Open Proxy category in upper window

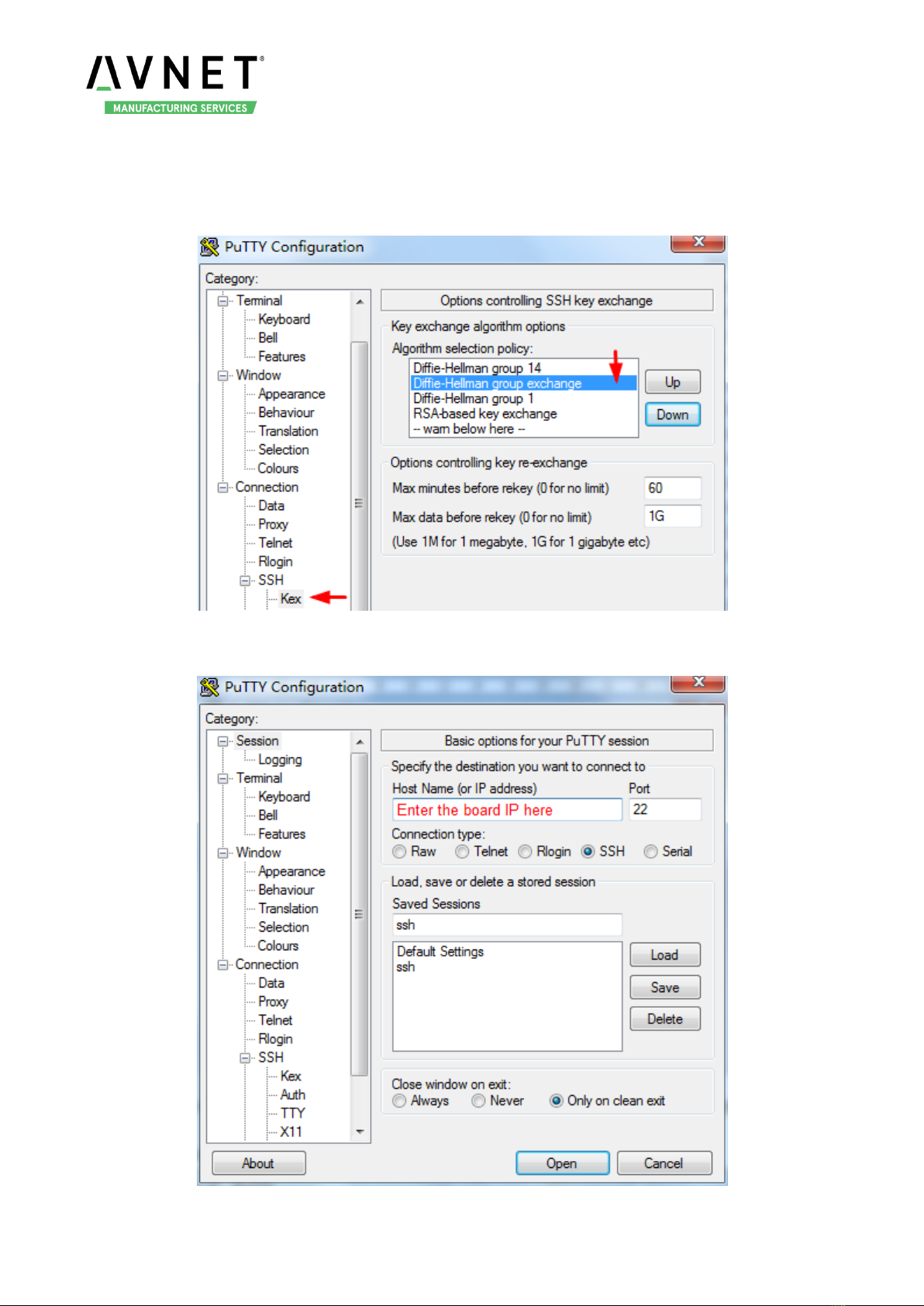pyautogui.click(x=273, y=525)
